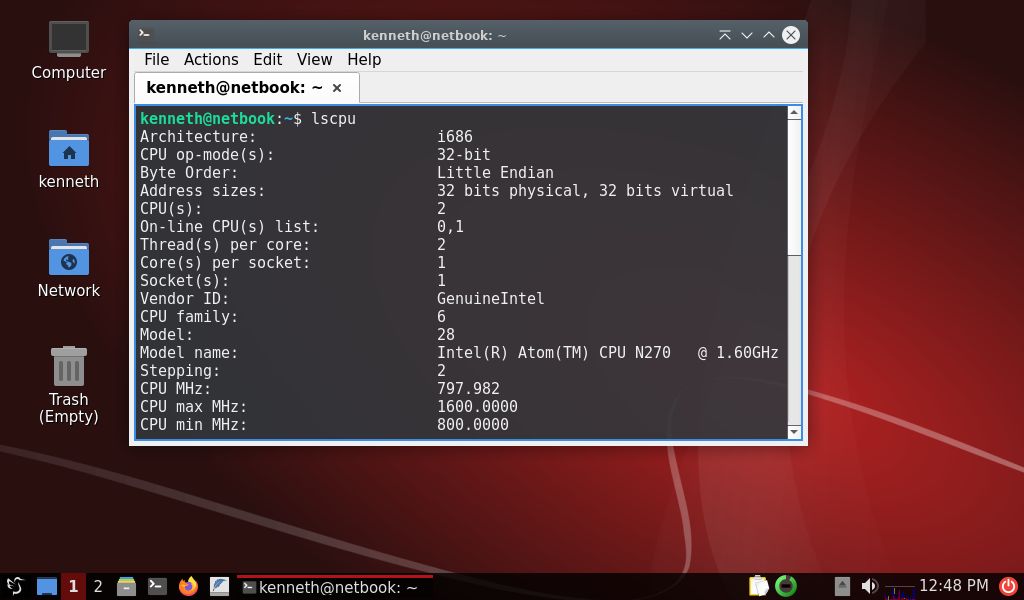1024x600 pixels.
Task: Open the application launcher menu in the panel
Action: [x=15, y=586]
